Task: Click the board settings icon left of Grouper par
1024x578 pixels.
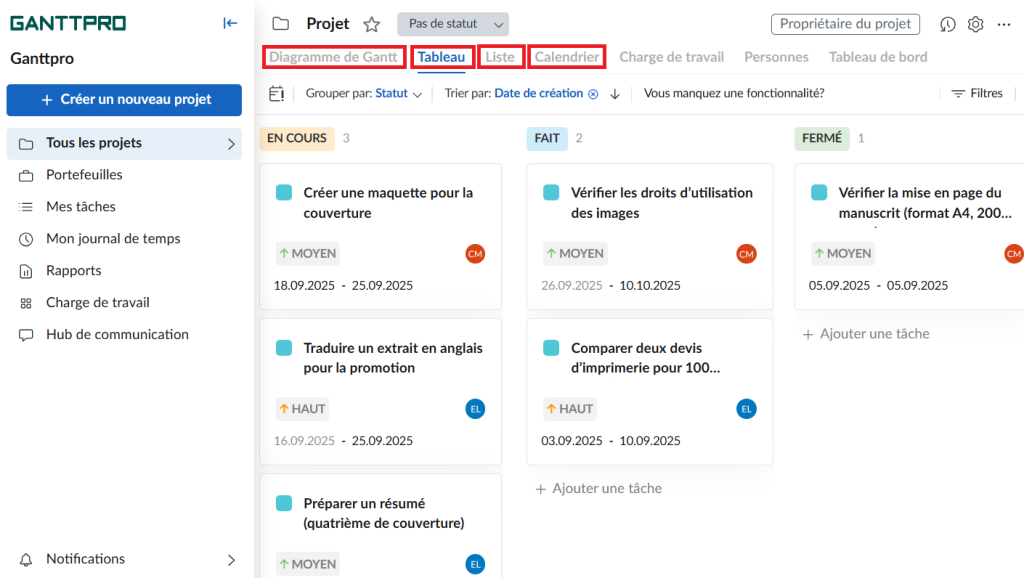Action: pos(275,92)
